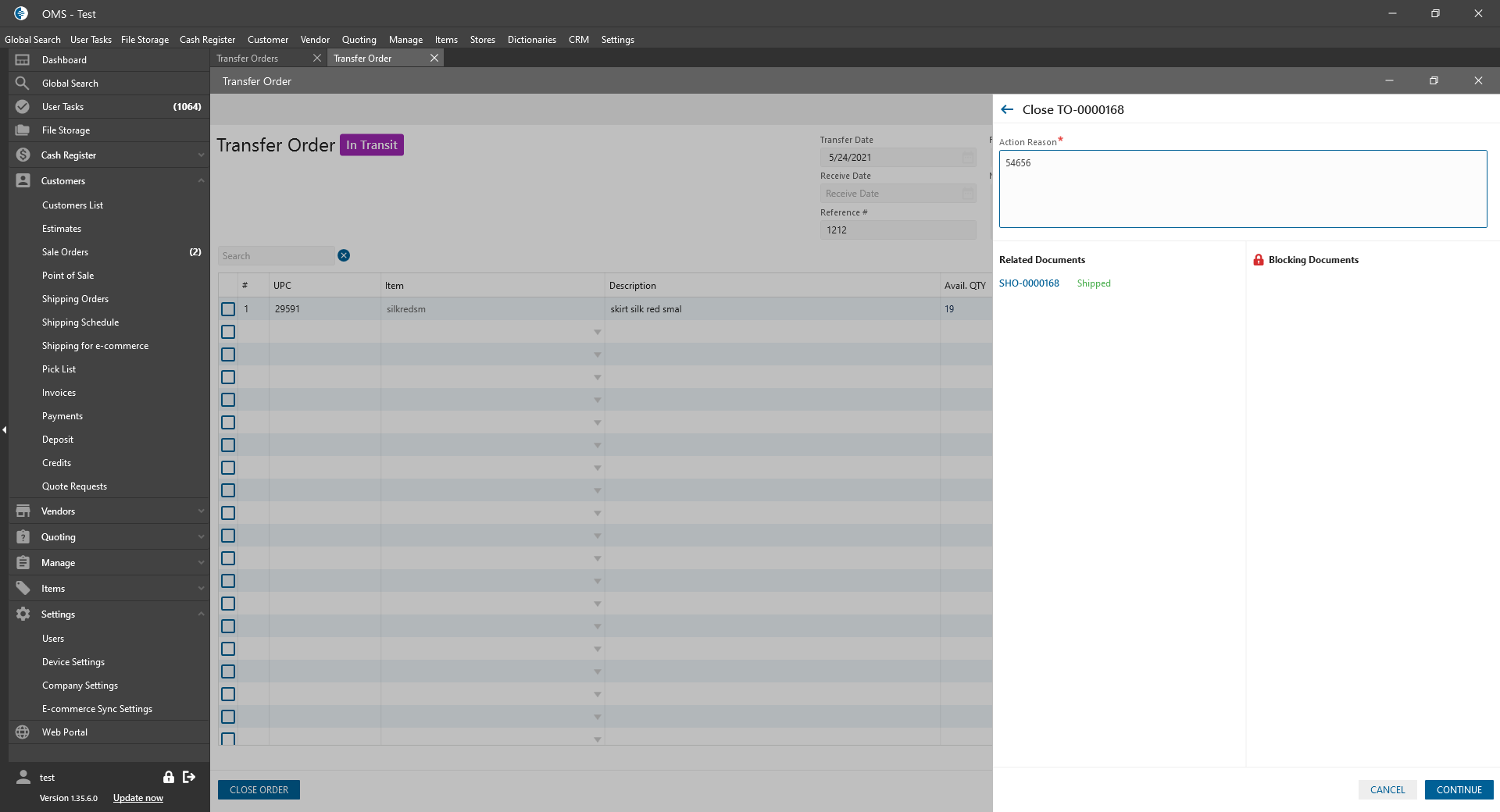Clear the search with the blue X icon
The width and height of the screenshot is (1500, 812).
344,255
